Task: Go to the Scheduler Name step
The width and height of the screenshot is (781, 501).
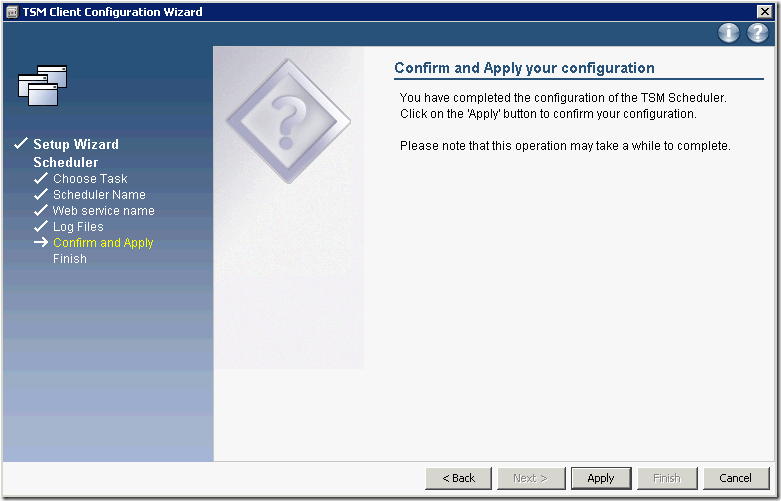Action: click(x=99, y=195)
